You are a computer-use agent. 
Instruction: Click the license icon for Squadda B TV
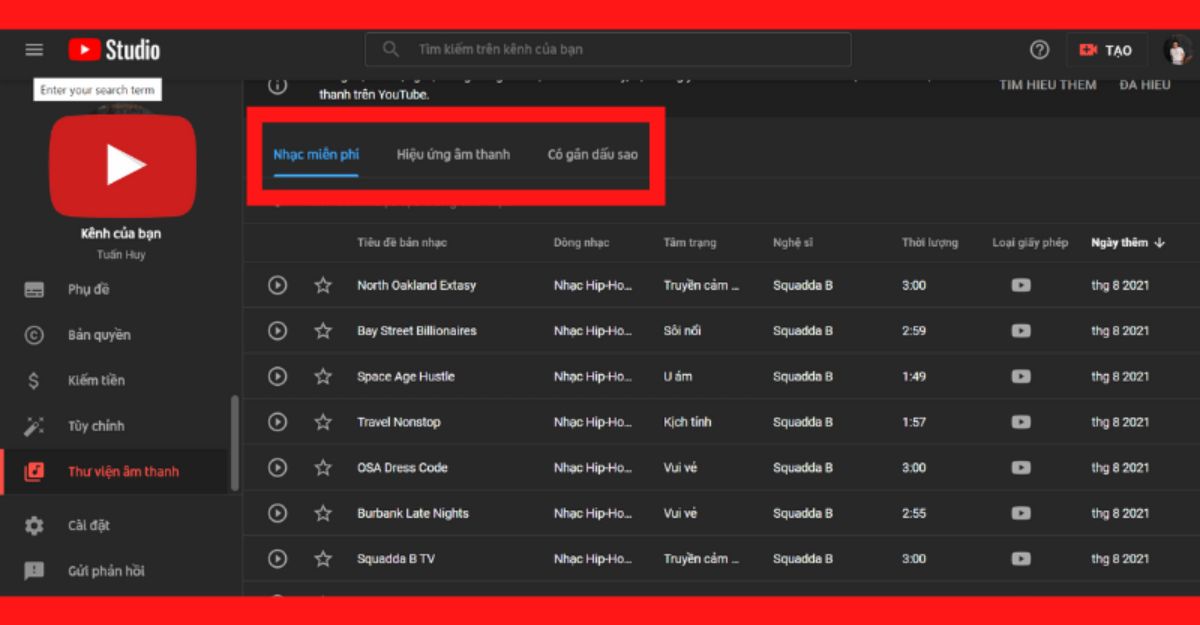[x=1020, y=559]
